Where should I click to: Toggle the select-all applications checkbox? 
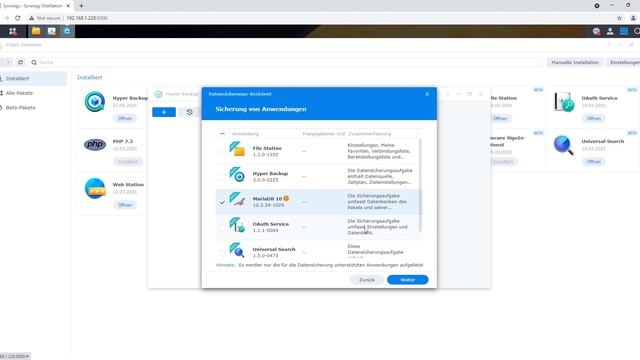[x=222, y=133]
